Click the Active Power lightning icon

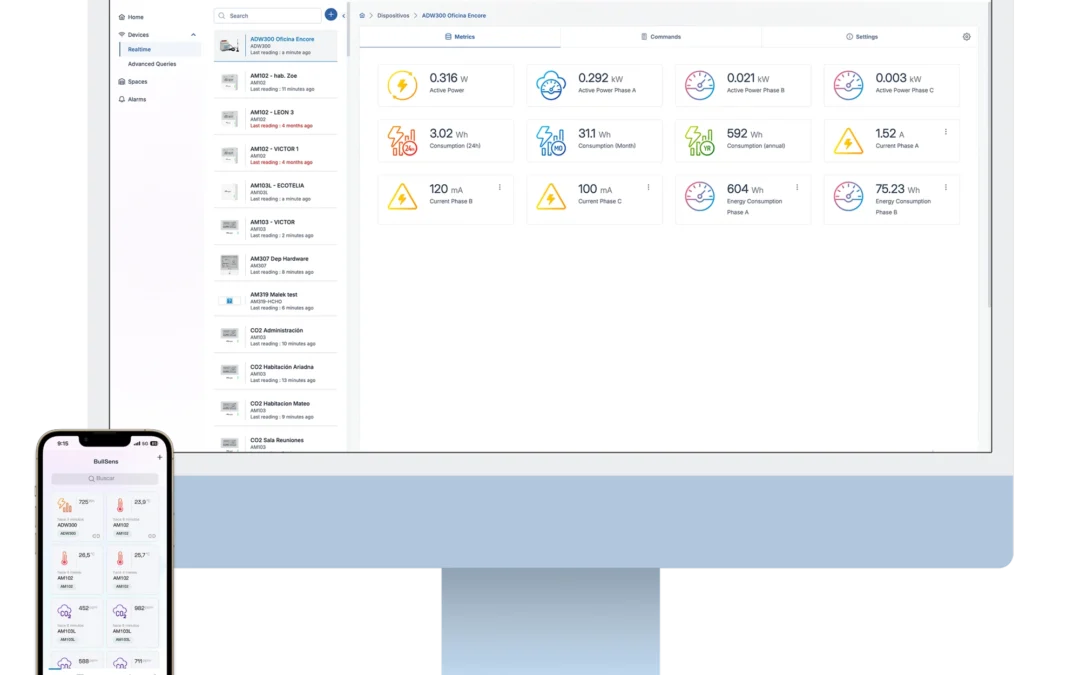tap(402, 86)
